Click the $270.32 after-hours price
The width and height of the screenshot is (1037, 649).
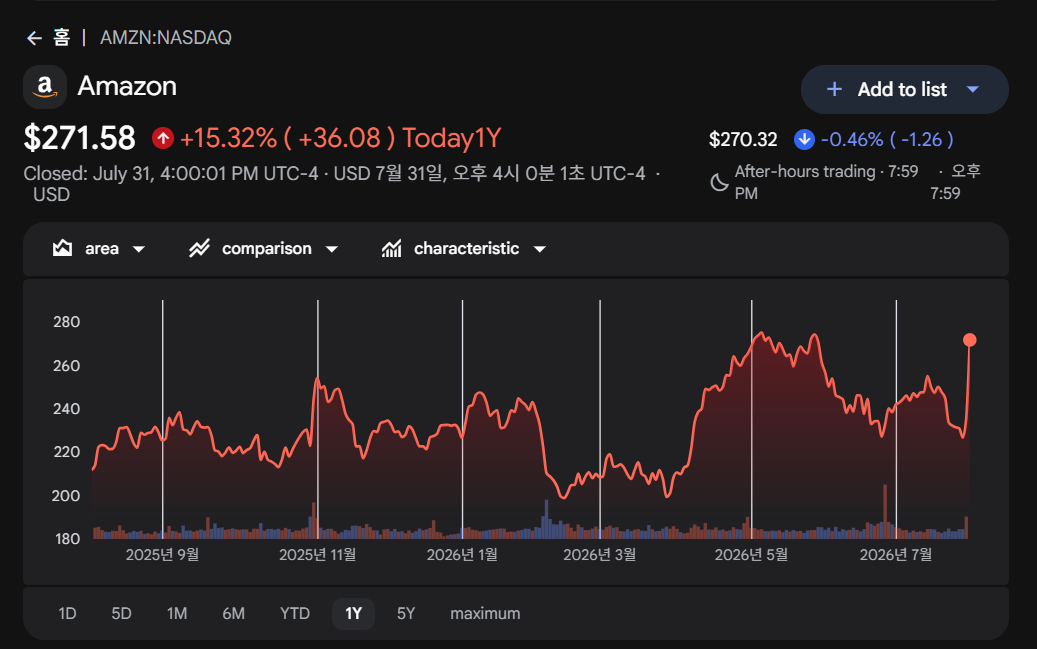coord(743,140)
